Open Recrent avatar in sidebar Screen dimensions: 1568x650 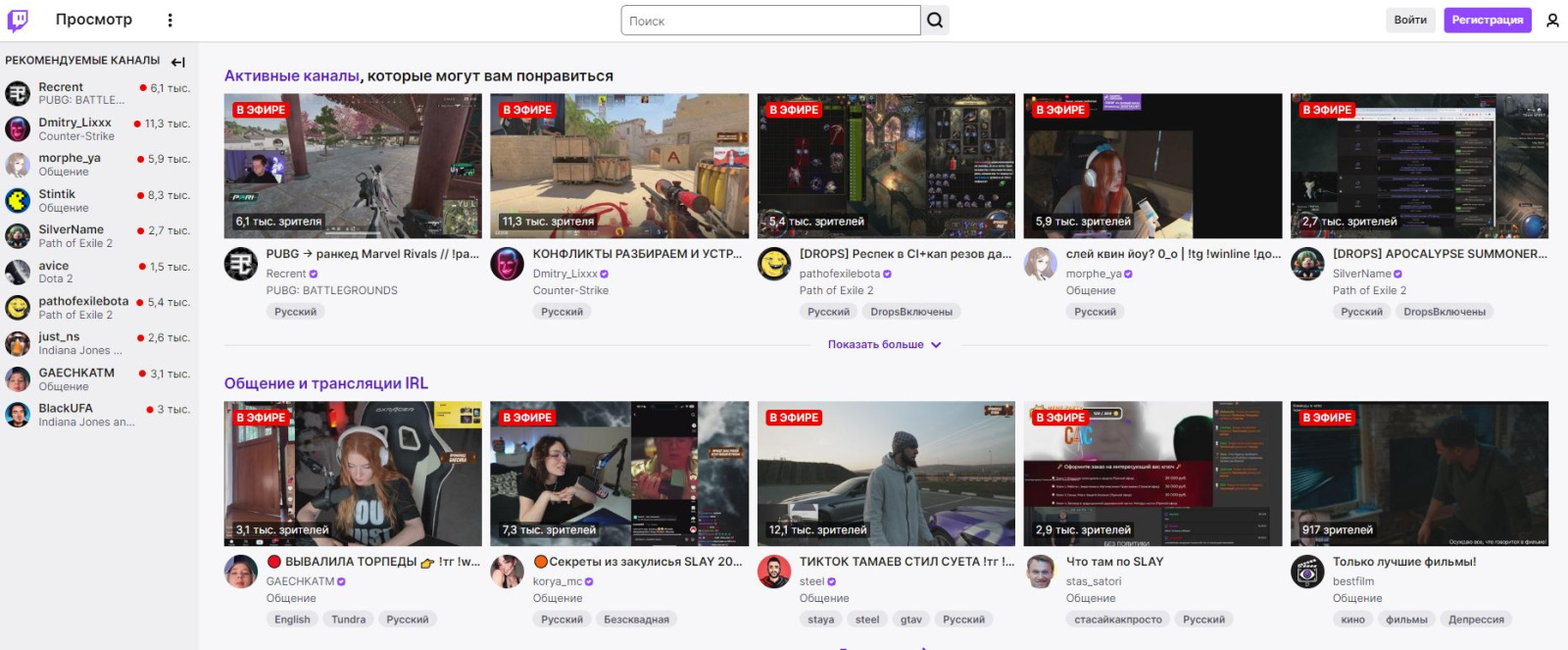coord(18,93)
